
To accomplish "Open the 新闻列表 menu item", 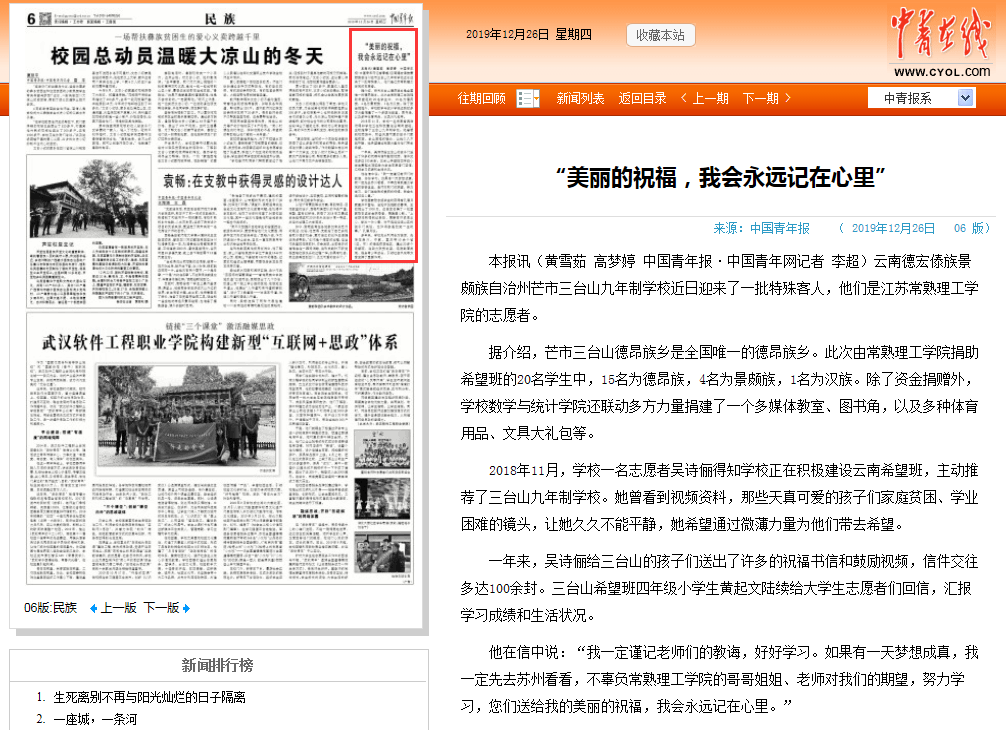I will pos(580,98).
